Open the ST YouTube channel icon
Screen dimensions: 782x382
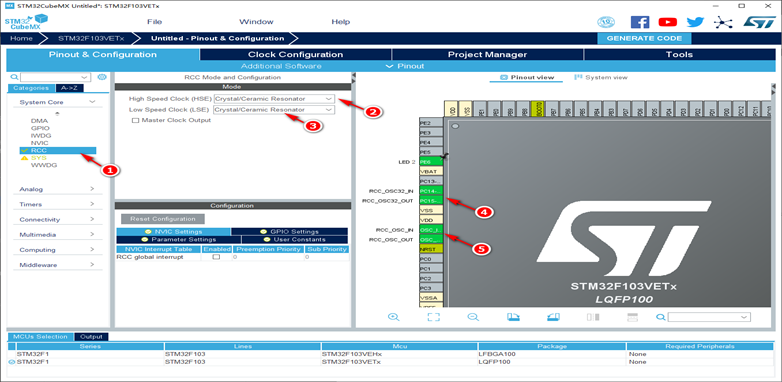click(x=667, y=22)
